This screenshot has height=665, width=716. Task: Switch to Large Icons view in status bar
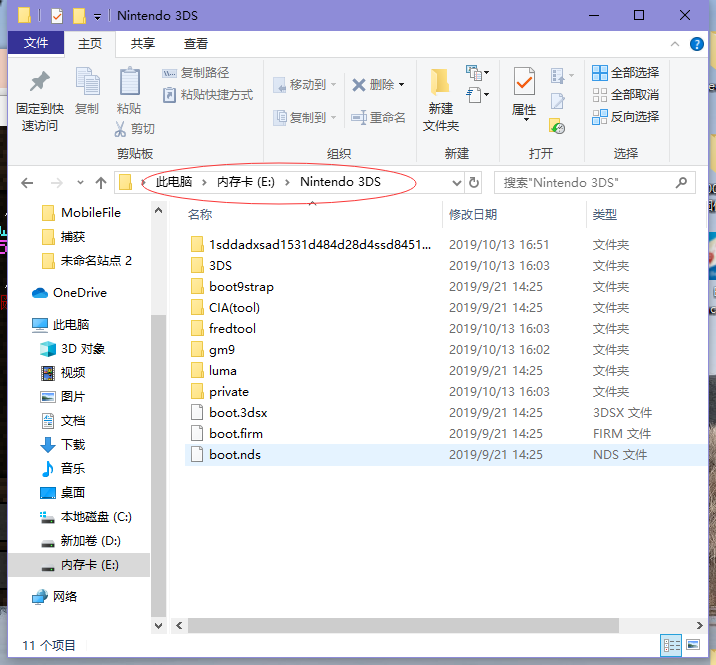[x=693, y=645]
